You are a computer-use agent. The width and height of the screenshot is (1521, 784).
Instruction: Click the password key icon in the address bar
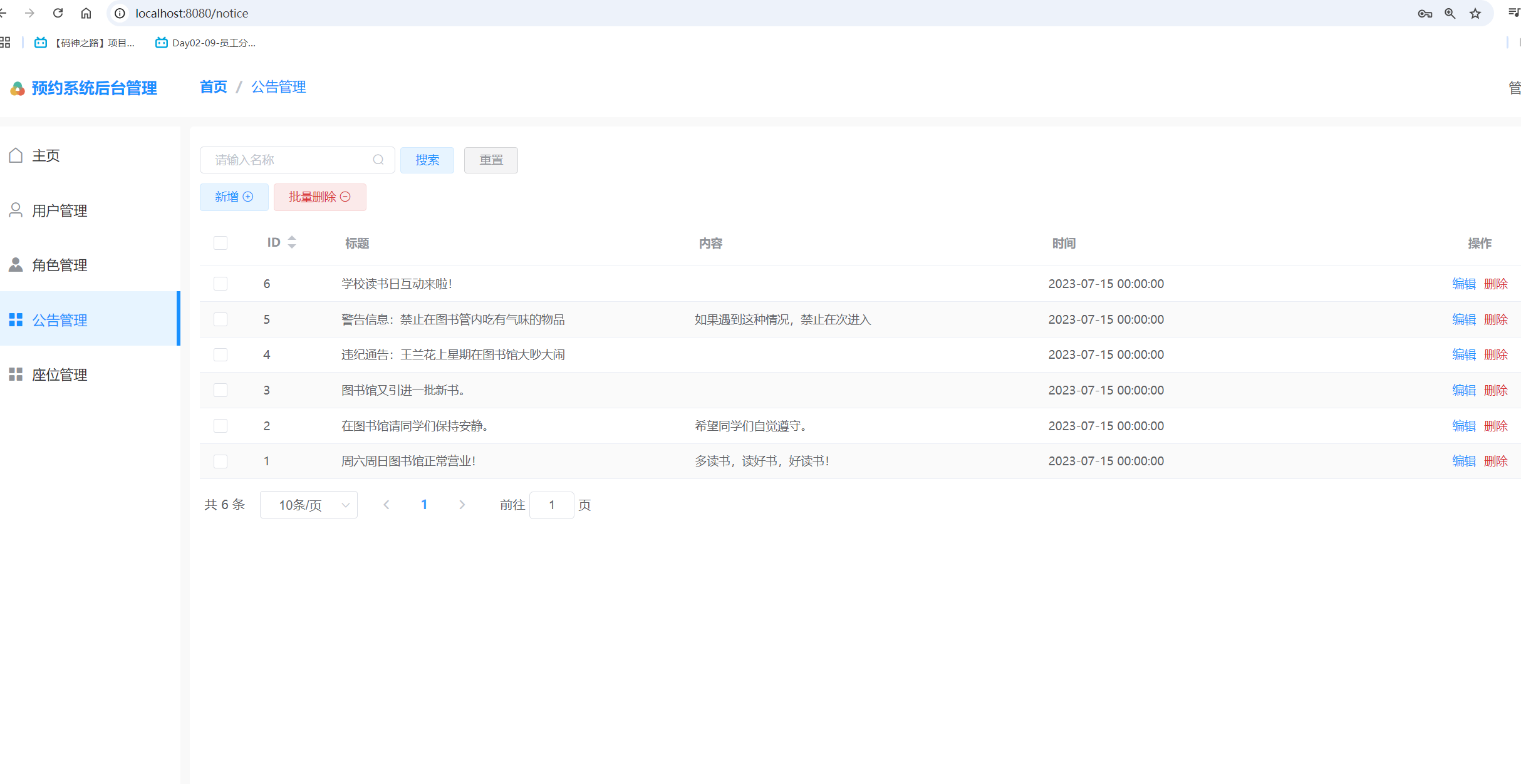pos(1425,13)
